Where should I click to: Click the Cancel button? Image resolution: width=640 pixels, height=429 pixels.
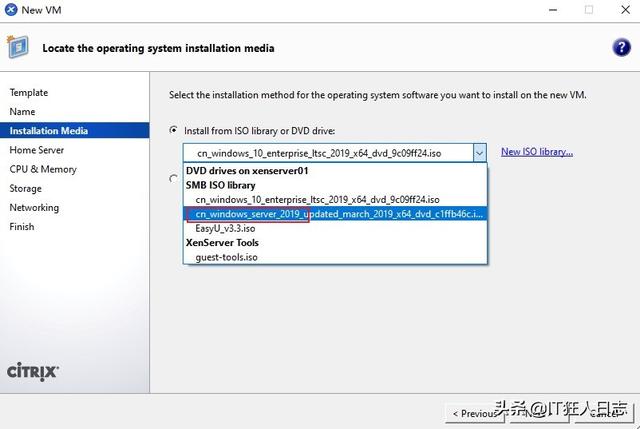[604, 414]
